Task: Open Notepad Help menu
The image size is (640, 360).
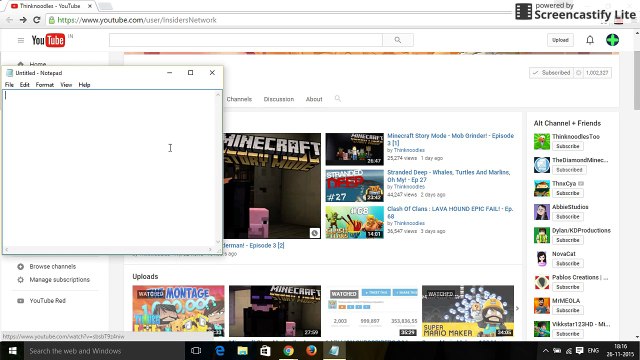Action: (x=84, y=85)
